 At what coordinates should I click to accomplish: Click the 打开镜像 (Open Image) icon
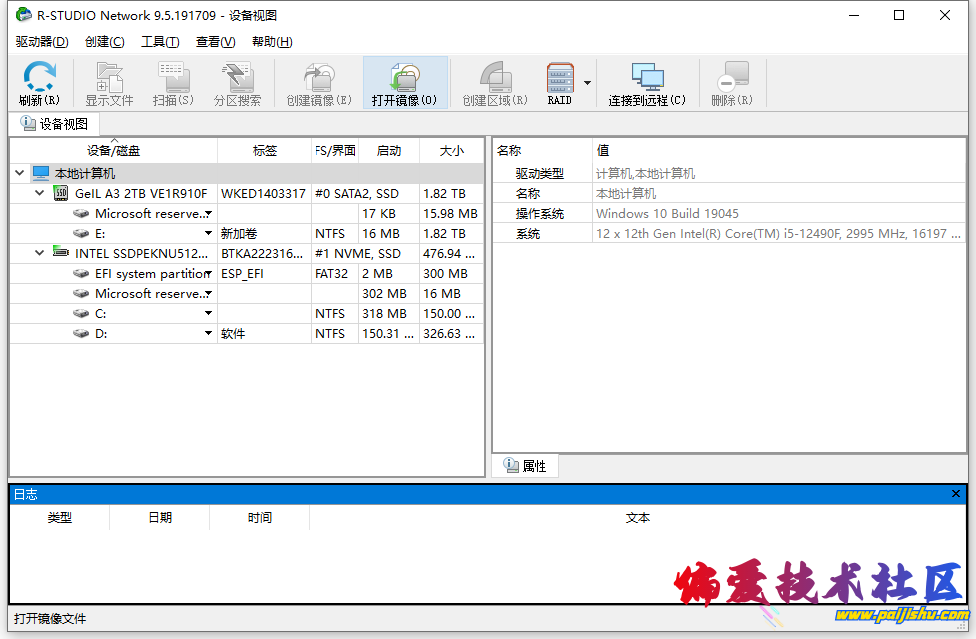click(404, 82)
